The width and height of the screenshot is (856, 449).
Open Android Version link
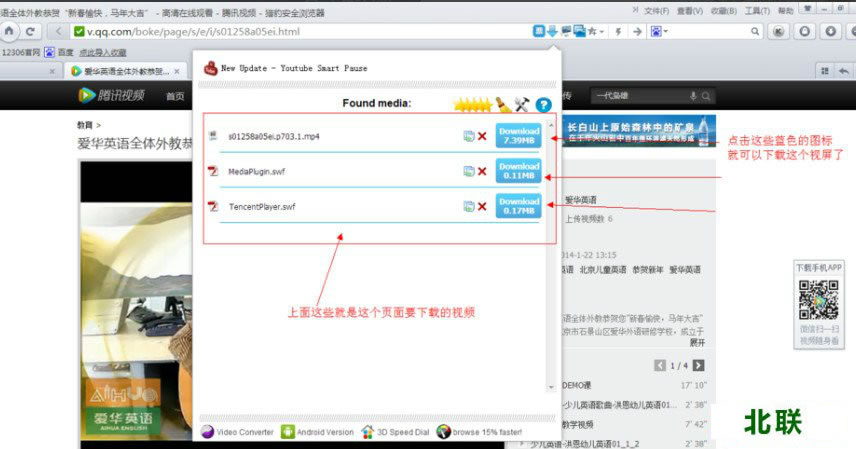pos(318,432)
